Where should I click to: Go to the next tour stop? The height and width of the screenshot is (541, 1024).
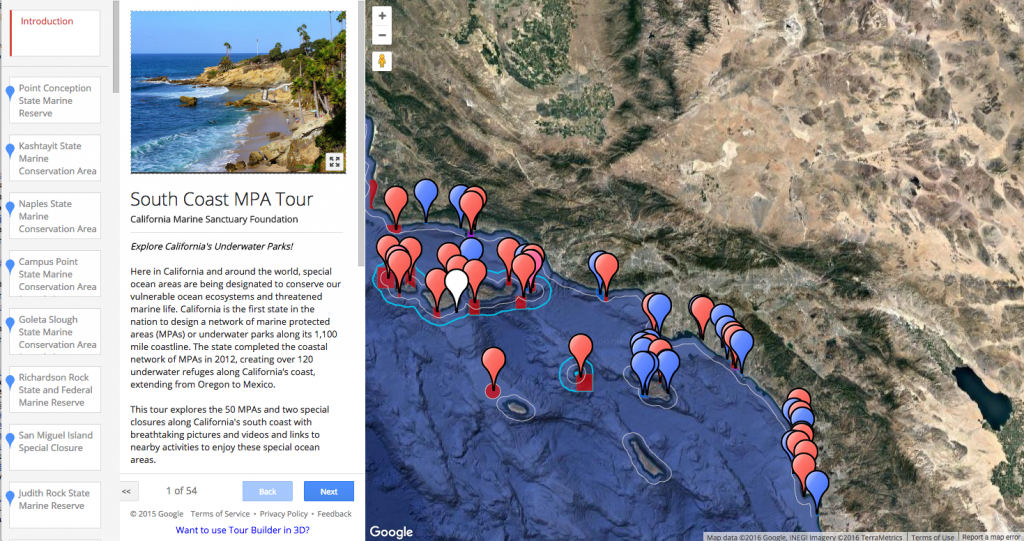tap(329, 491)
